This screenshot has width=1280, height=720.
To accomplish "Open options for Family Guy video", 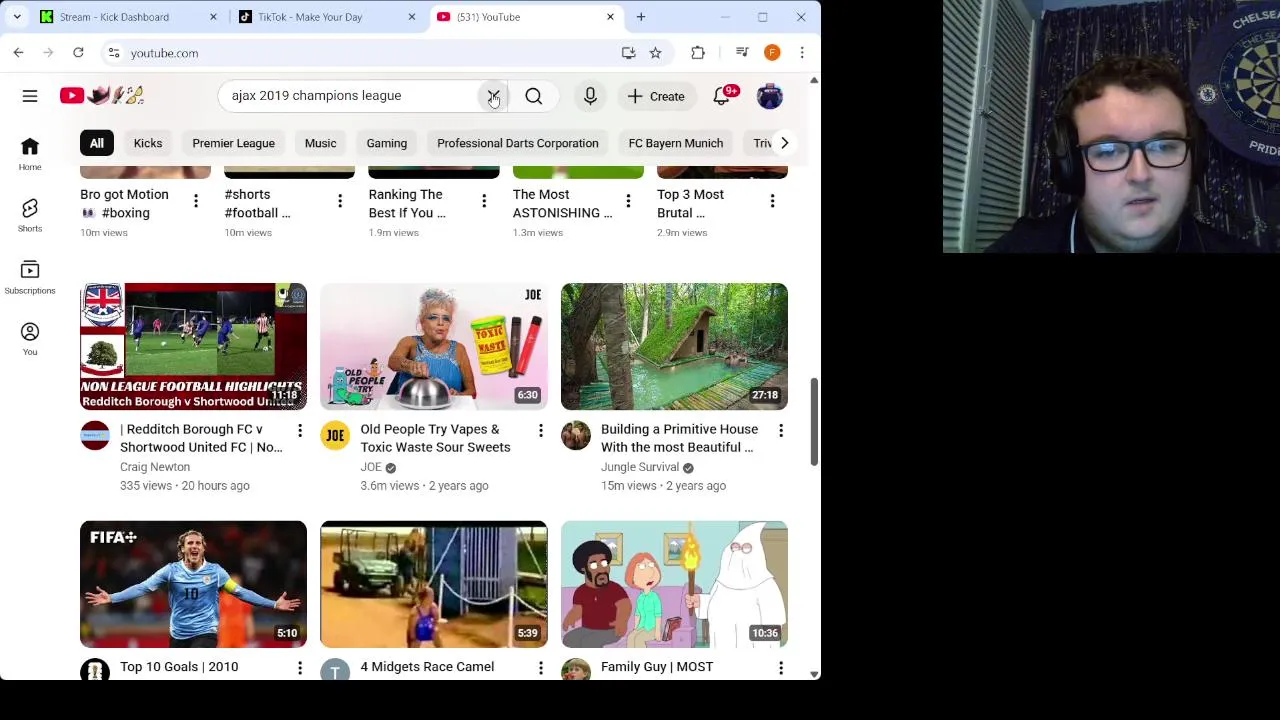I will [x=781, y=667].
